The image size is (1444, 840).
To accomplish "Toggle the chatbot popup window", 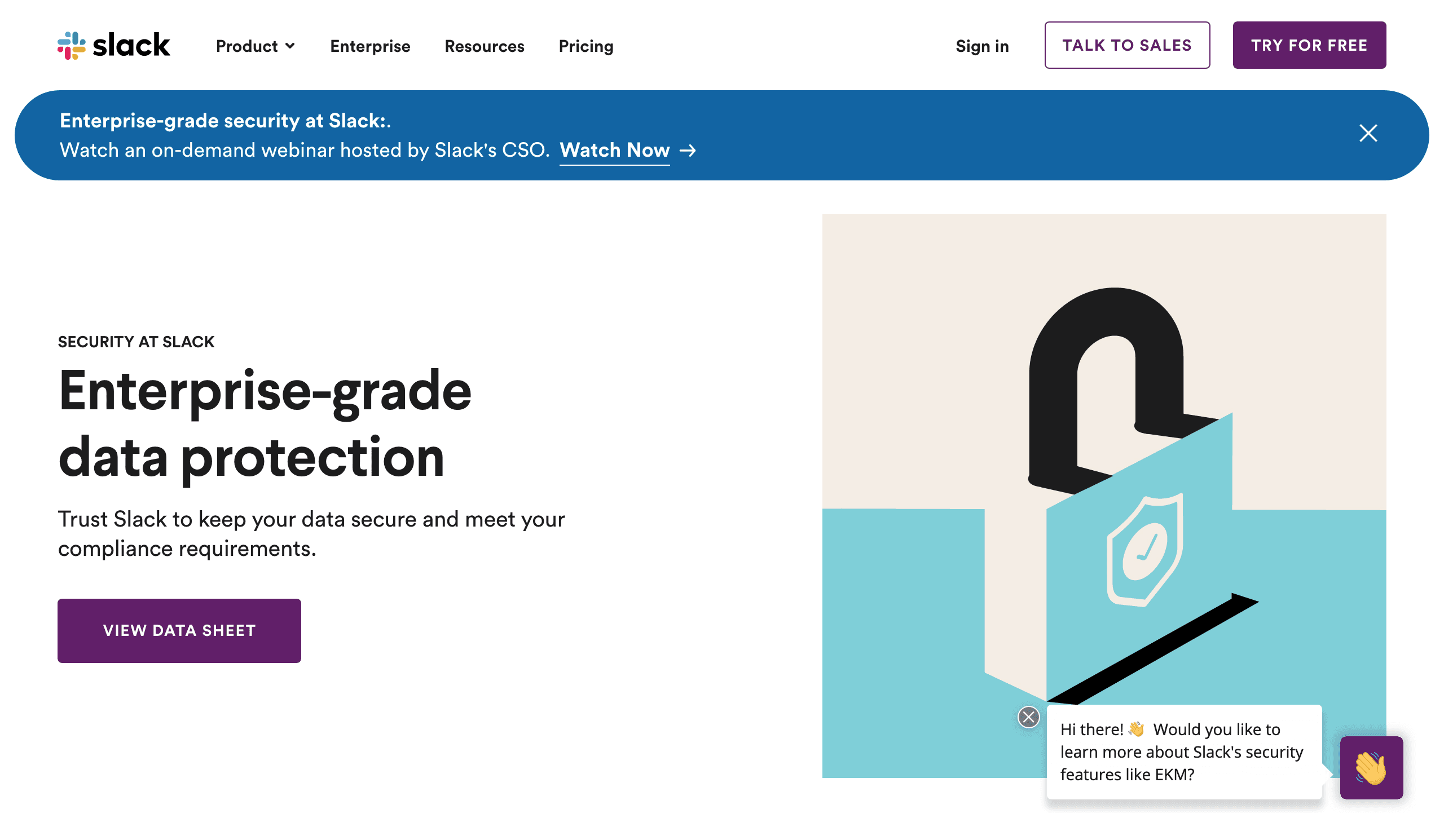I will [x=1370, y=770].
